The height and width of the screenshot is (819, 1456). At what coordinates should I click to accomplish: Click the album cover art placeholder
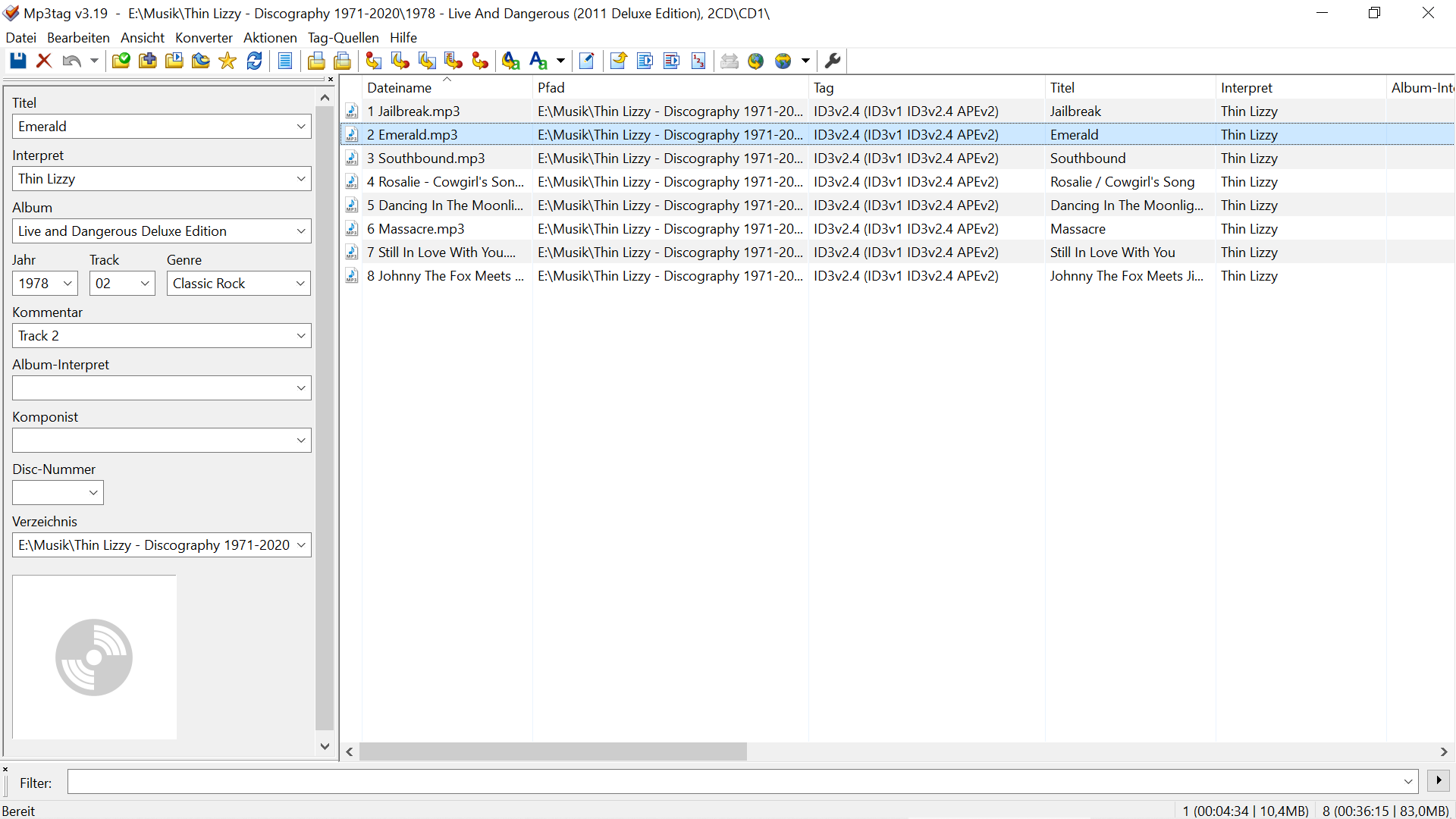pyautogui.click(x=94, y=657)
